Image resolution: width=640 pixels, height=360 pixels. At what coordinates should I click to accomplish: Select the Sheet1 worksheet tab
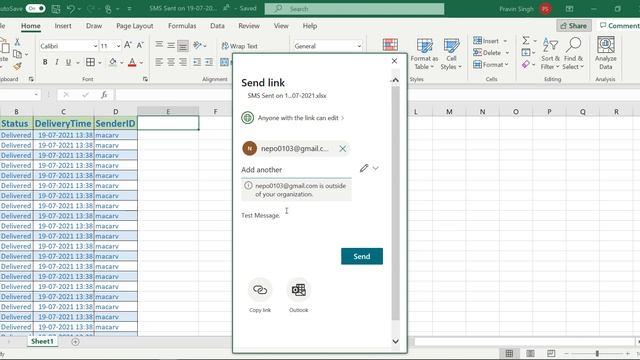(x=42, y=341)
